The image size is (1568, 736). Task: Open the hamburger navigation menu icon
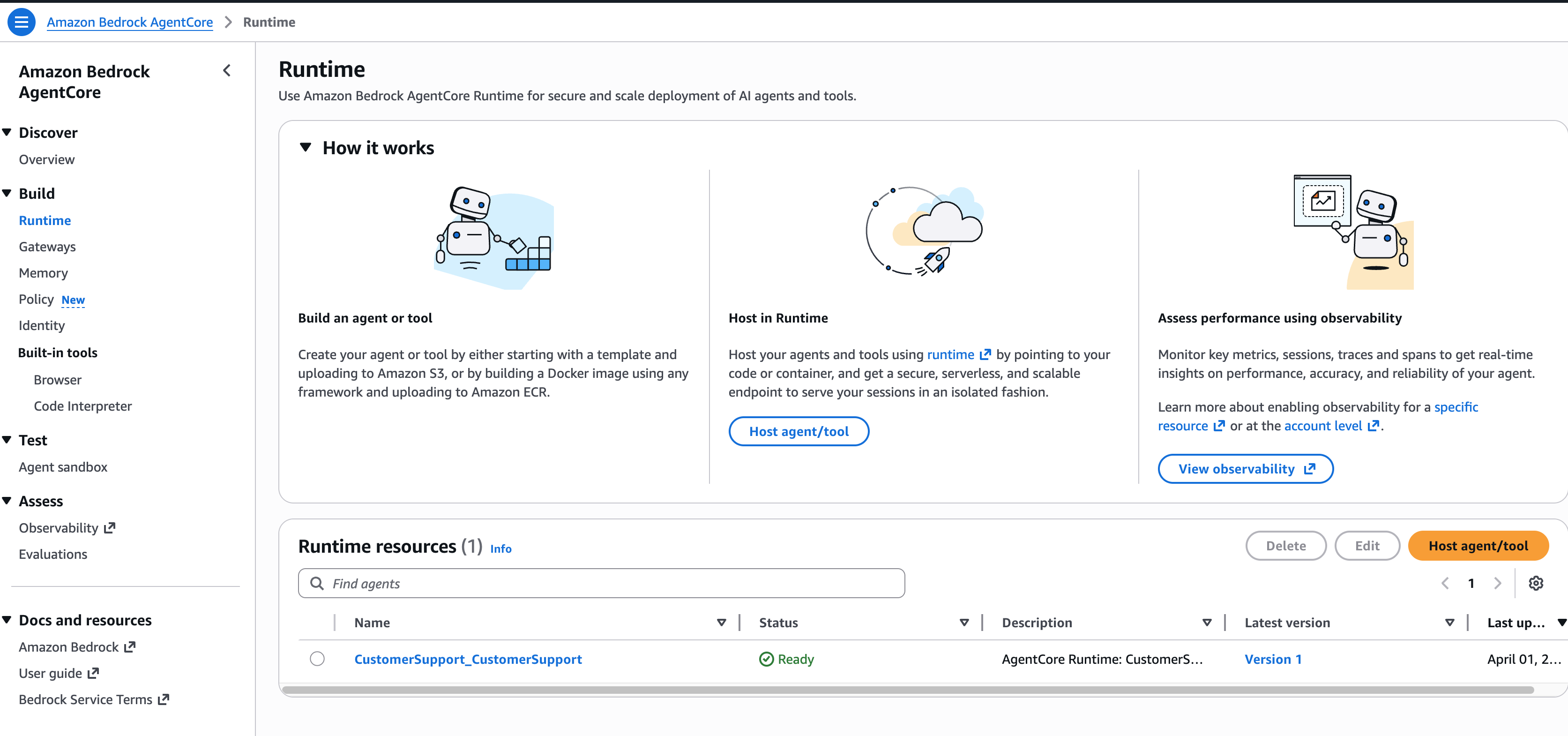click(21, 22)
